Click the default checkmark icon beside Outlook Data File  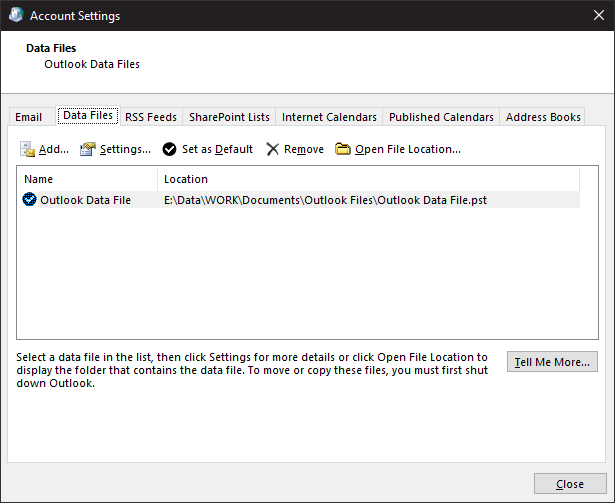coord(29,200)
